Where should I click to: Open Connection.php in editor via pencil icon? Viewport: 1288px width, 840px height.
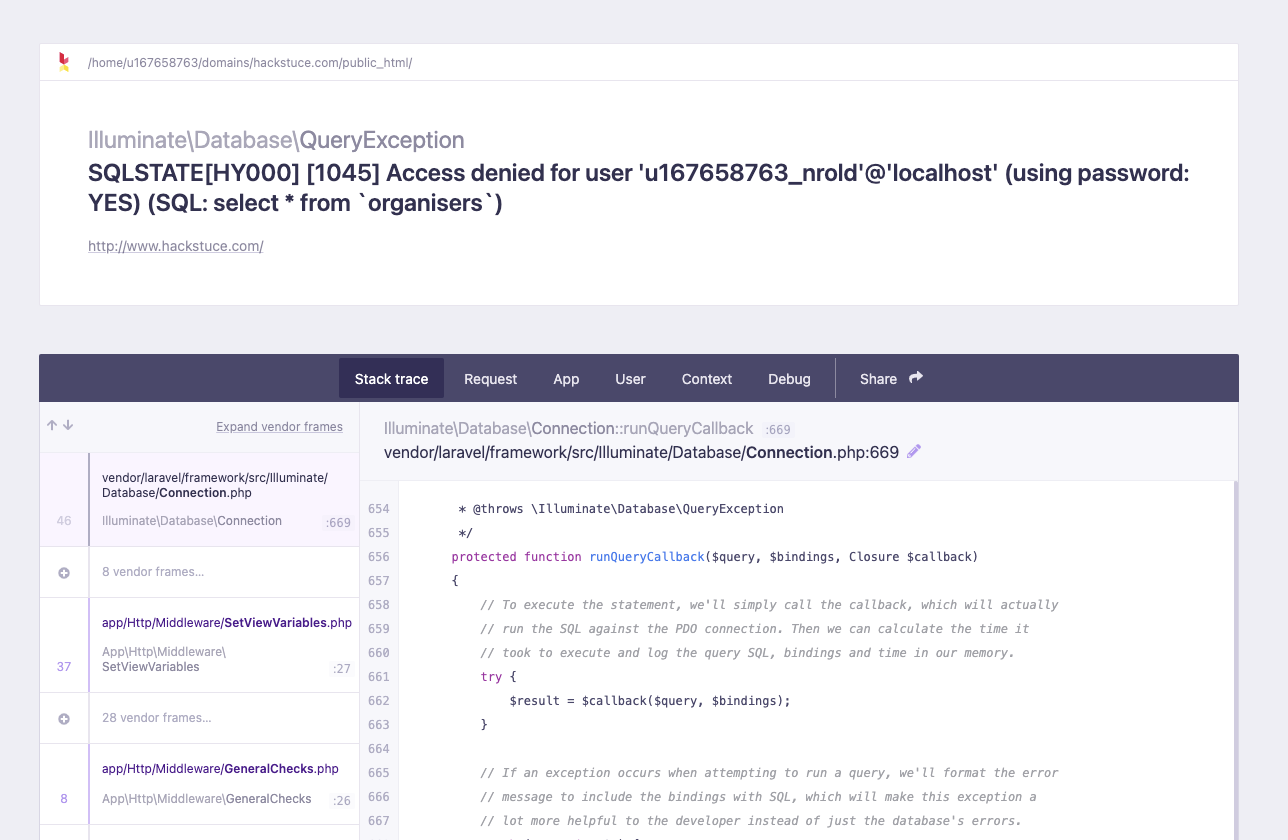[x=913, y=451]
